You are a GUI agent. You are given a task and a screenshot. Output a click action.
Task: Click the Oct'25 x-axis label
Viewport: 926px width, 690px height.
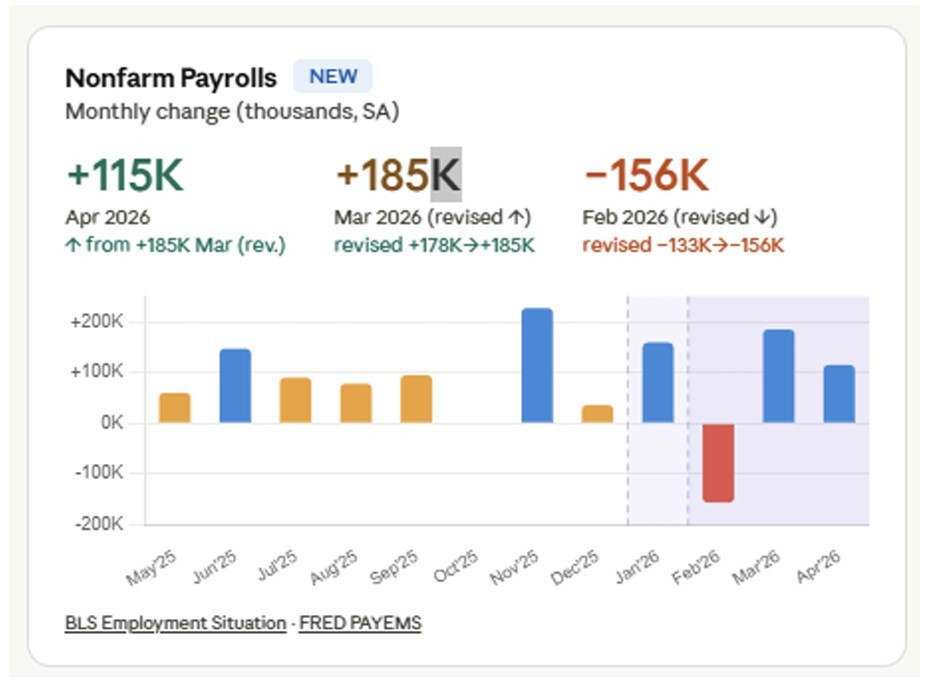455,567
